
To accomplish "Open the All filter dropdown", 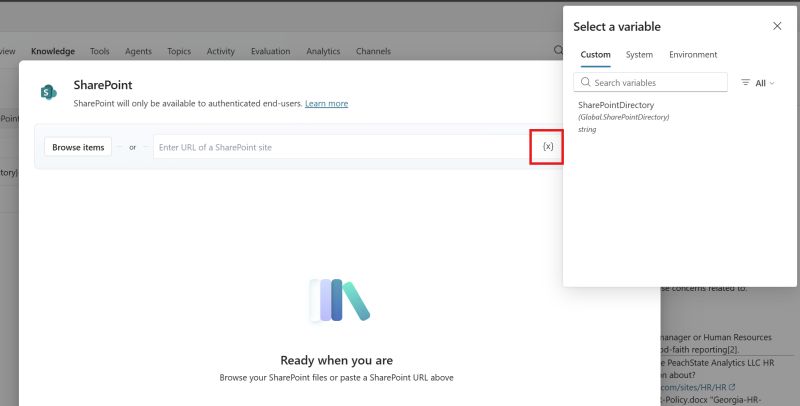I will (758, 83).
